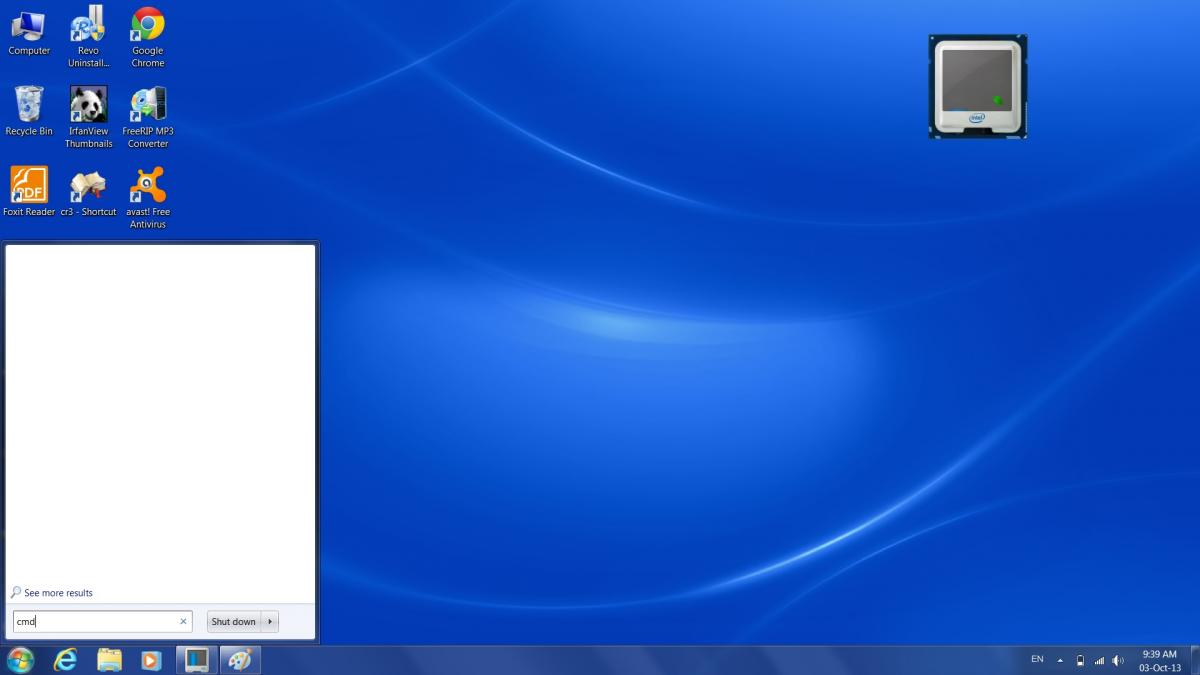Open the IrfanView Thumbnails shortcut
1200x675 pixels.
click(88, 117)
